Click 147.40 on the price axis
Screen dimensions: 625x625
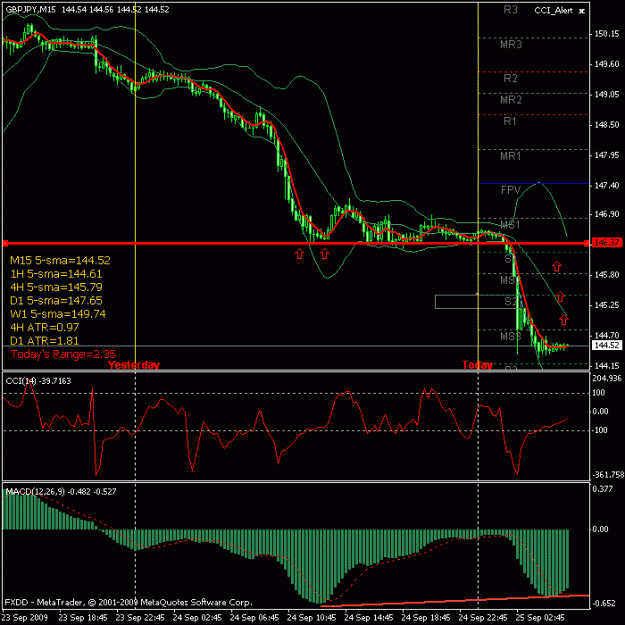tap(607, 185)
